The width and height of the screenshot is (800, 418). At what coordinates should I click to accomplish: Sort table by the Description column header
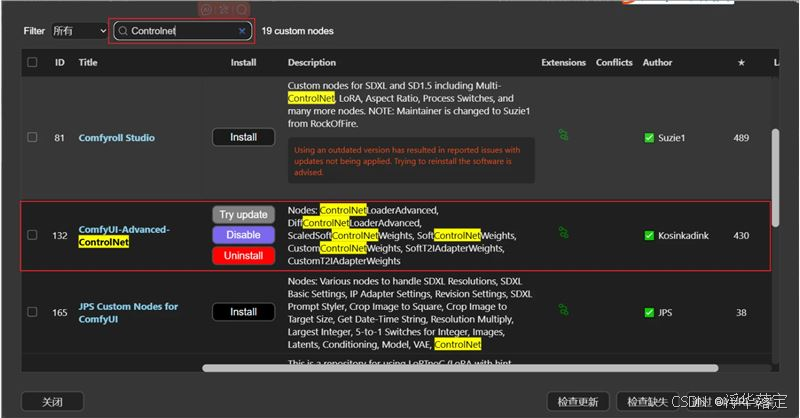click(x=312, y=62)
